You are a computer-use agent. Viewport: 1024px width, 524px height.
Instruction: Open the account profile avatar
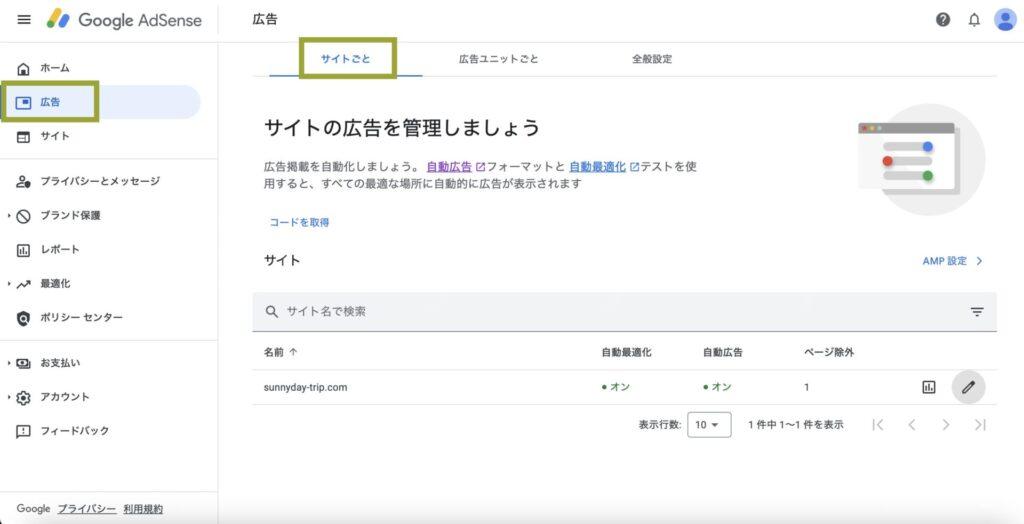[x=1005, y=20]
